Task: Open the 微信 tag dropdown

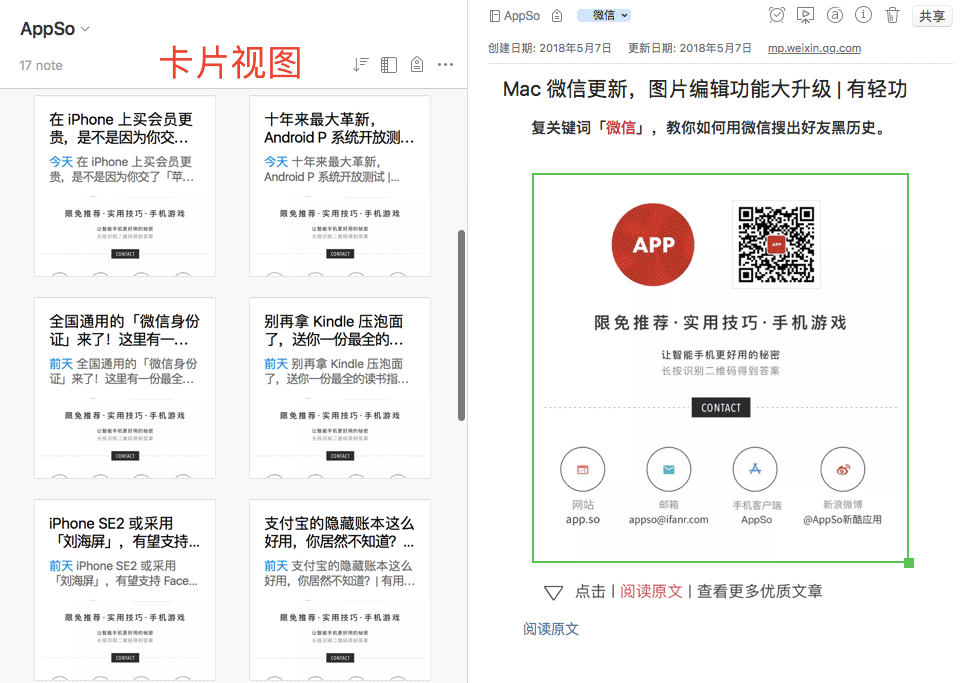Action: (x=605, y=16)
